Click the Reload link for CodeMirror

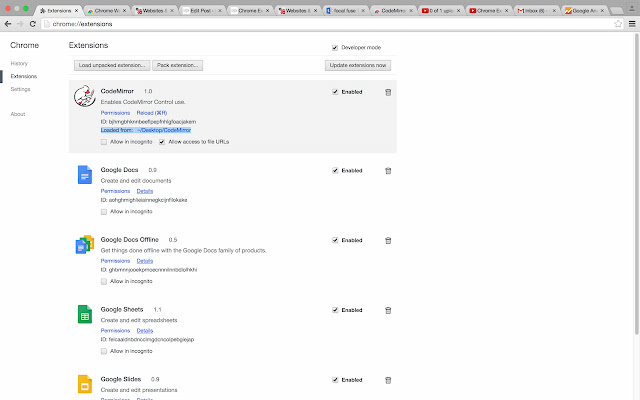[x=152, y=113]
